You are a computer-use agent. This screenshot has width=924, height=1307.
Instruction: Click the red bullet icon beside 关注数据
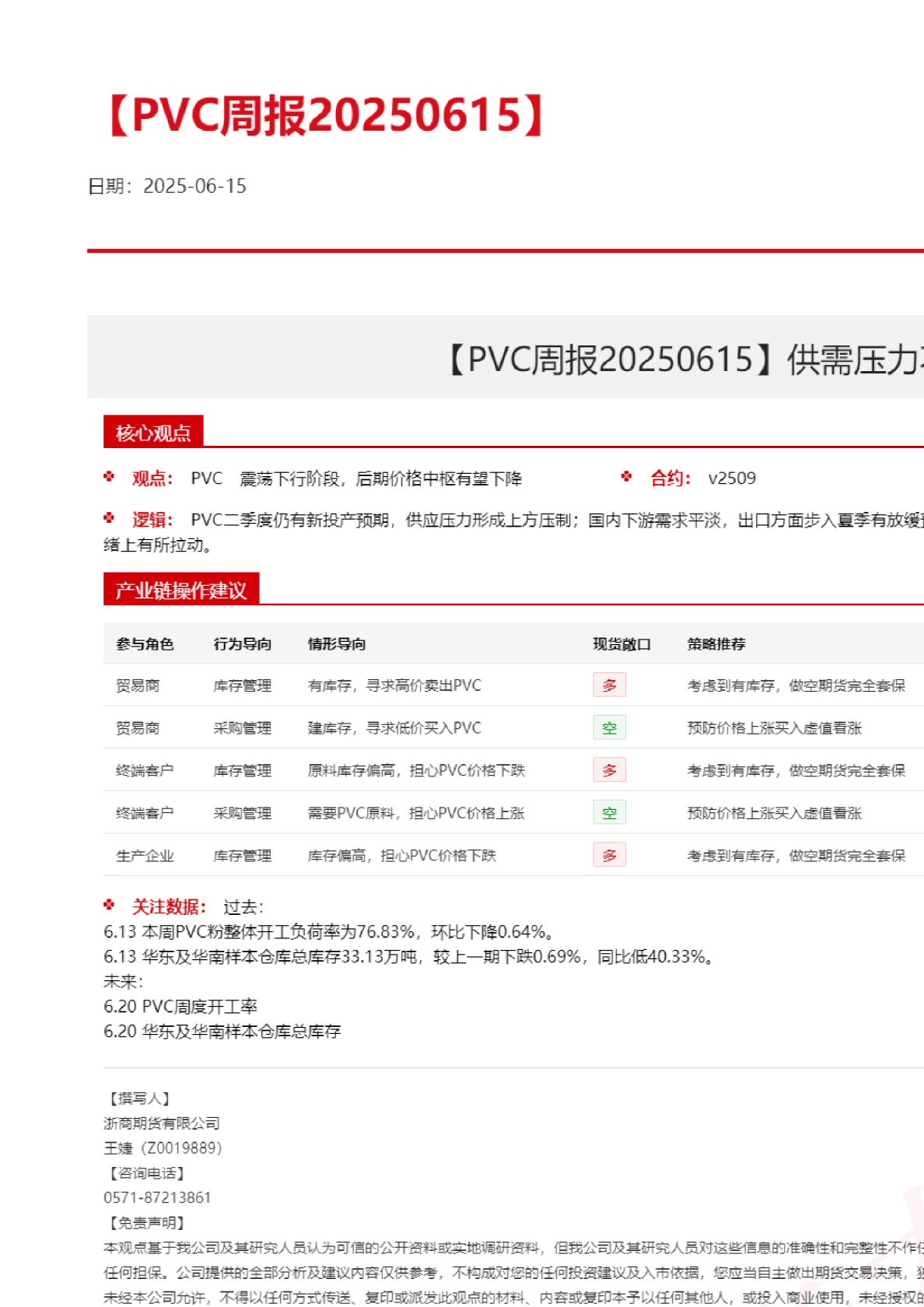tap(109, 905)
